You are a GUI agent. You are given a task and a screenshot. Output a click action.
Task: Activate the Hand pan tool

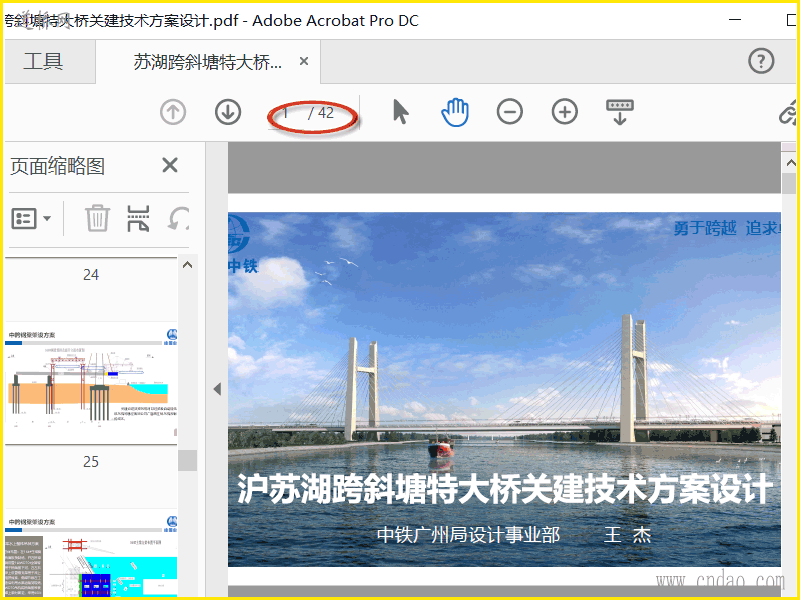pos(455,112)
